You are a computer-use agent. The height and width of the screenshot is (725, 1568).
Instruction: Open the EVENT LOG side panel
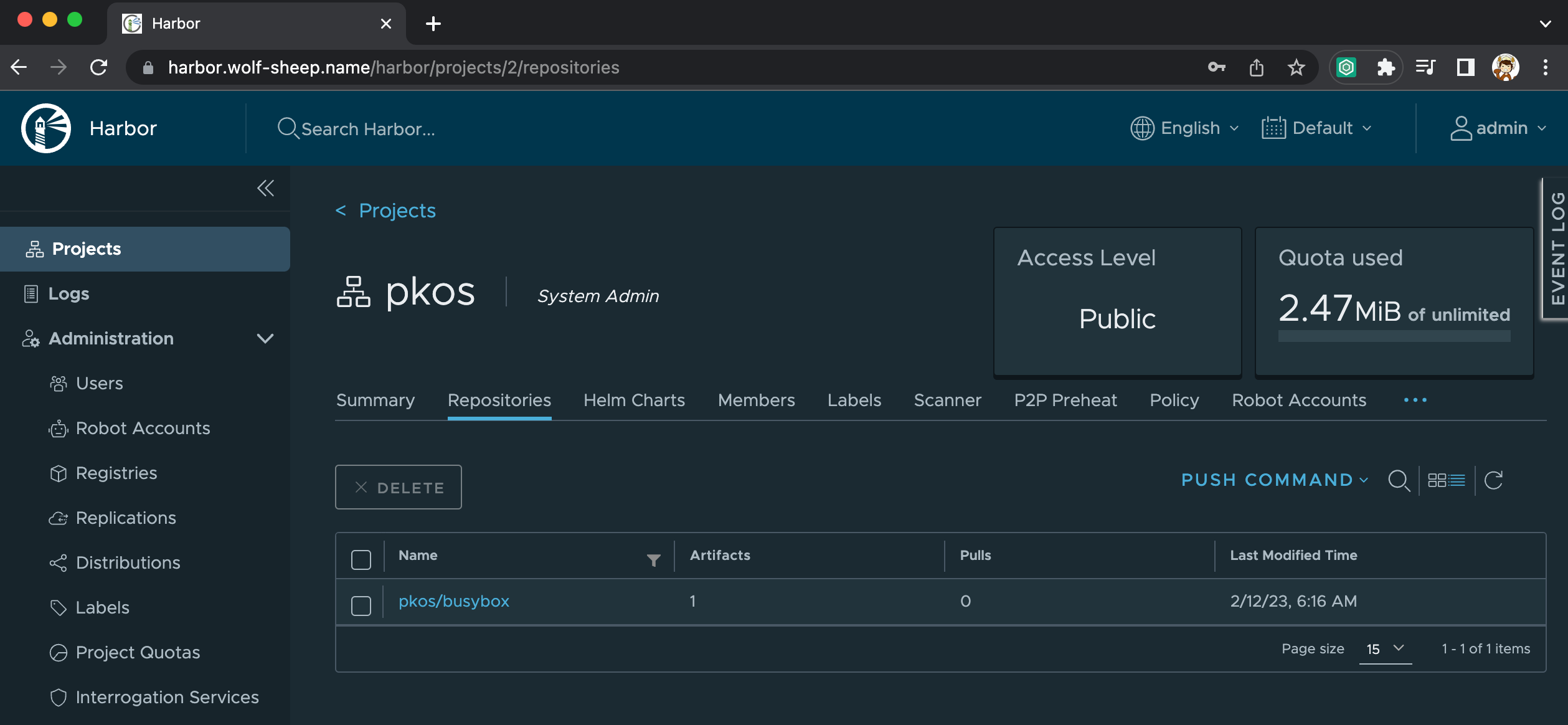1557,249
